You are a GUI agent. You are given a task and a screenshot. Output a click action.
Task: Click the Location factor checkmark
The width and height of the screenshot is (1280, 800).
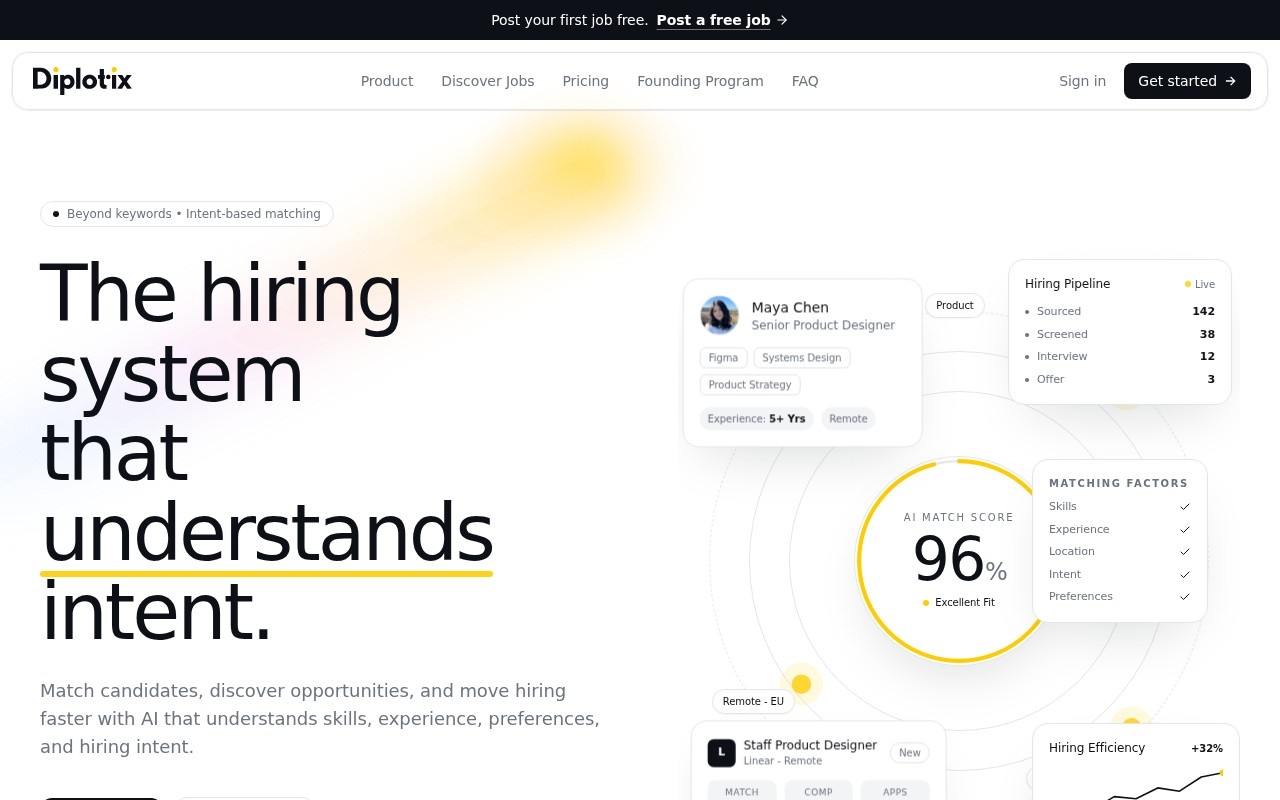click(x=1185, y=552)
